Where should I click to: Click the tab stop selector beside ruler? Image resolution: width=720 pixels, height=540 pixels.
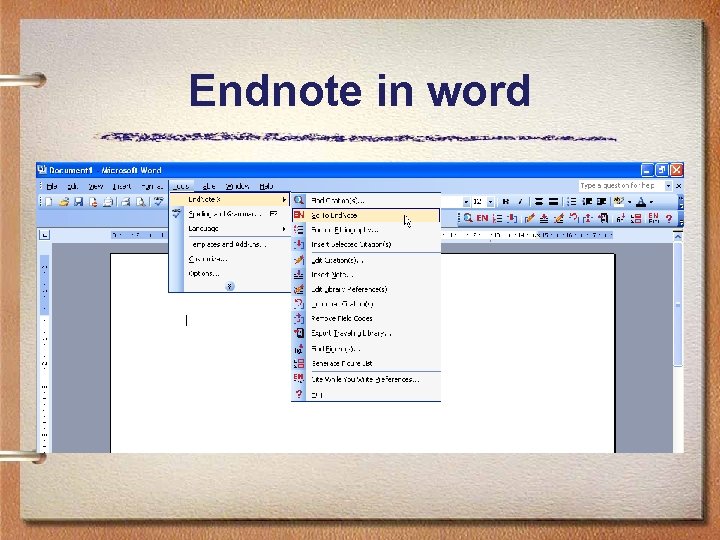[45, 235]
